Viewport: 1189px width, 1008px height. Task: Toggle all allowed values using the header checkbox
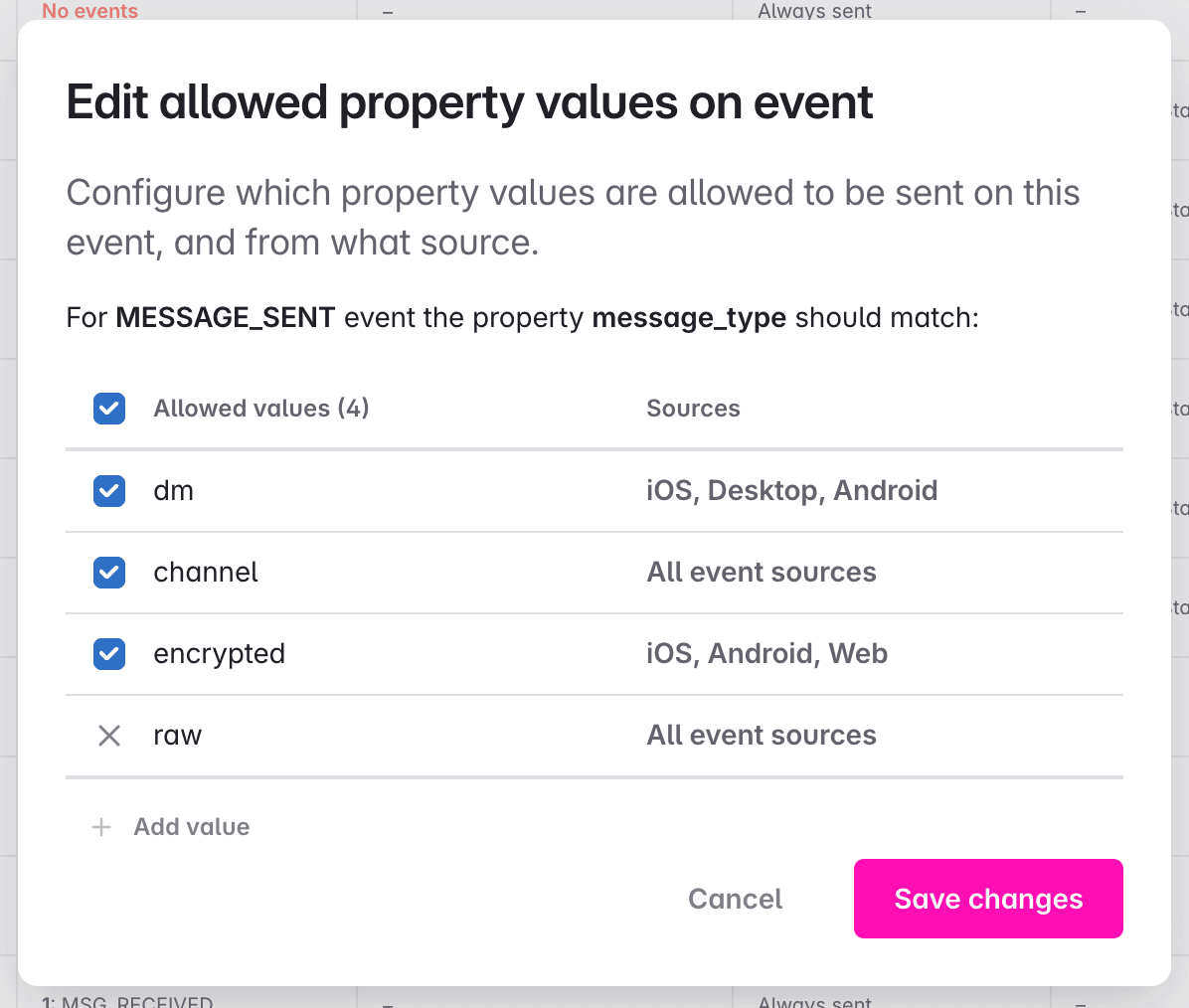(109, 409)
